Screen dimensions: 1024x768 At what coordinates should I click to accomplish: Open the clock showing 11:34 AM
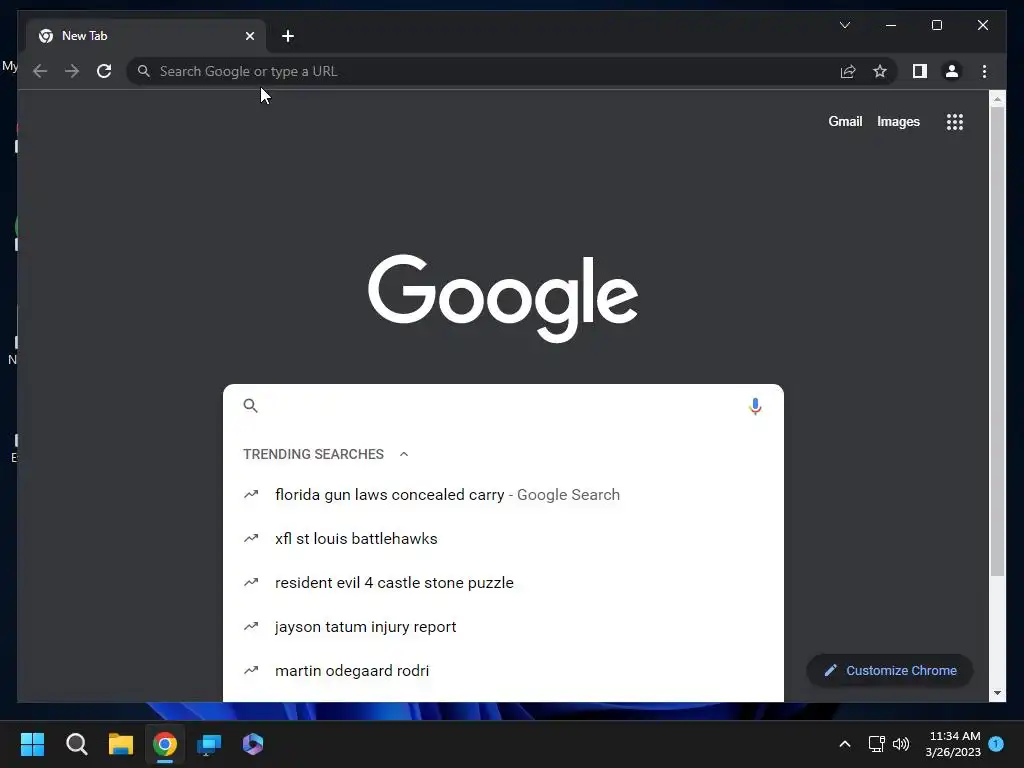point(953,744)
